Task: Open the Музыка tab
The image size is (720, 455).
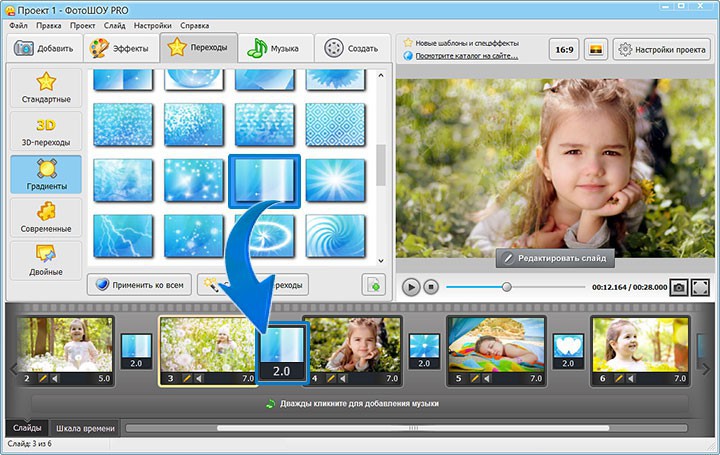Action: [275, 48]
